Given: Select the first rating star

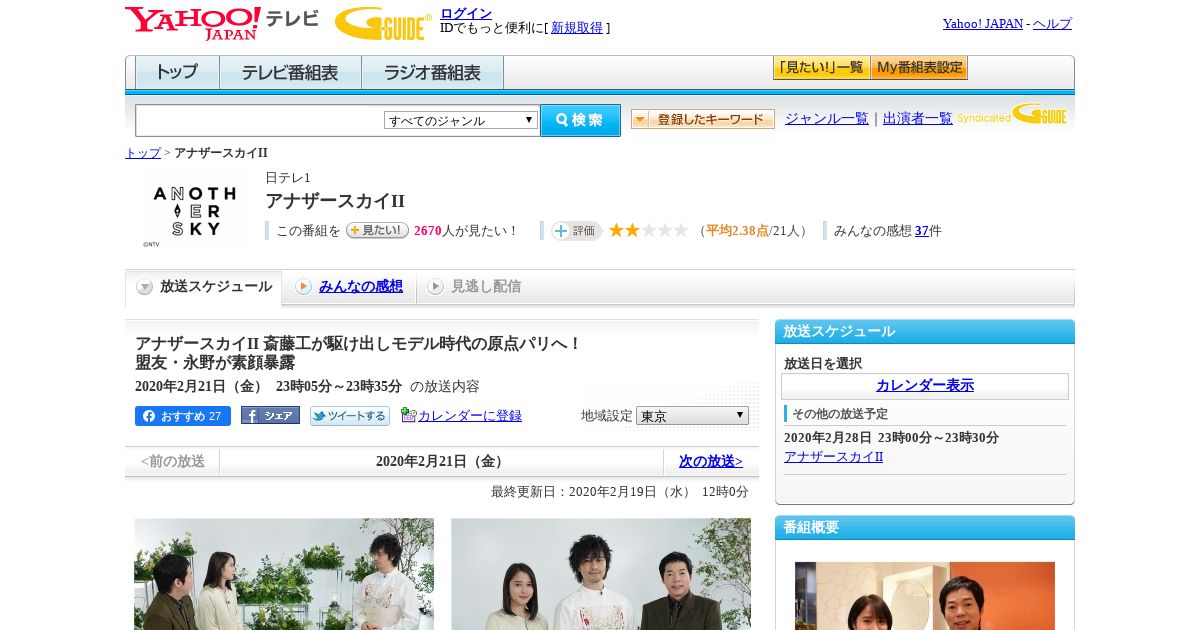Looking at the screenshot, I should (x=617, y=230).
